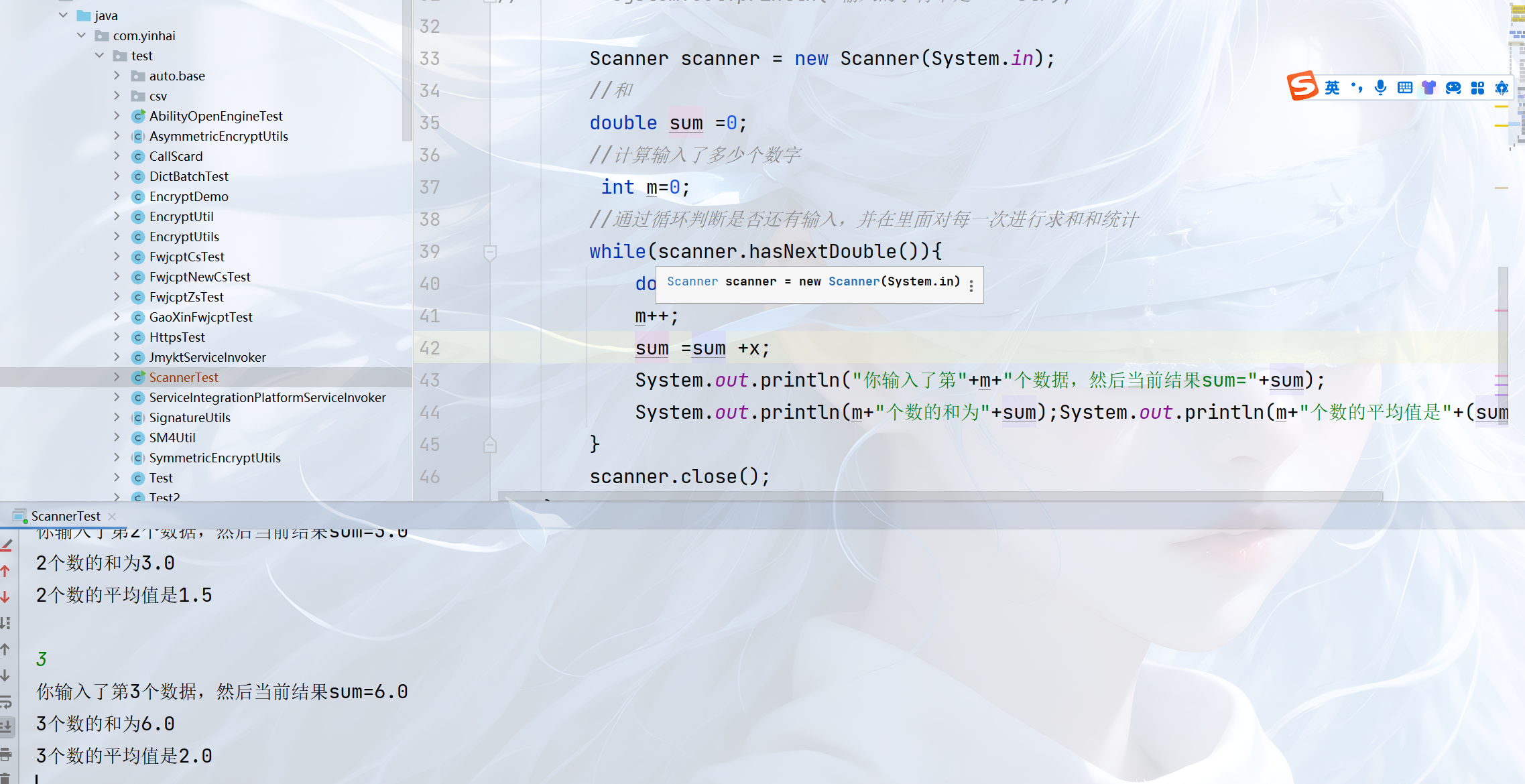The image size is (1525, 784).
Task: Select ScannerTest in the project tree
Action: (x=183, y=377)
